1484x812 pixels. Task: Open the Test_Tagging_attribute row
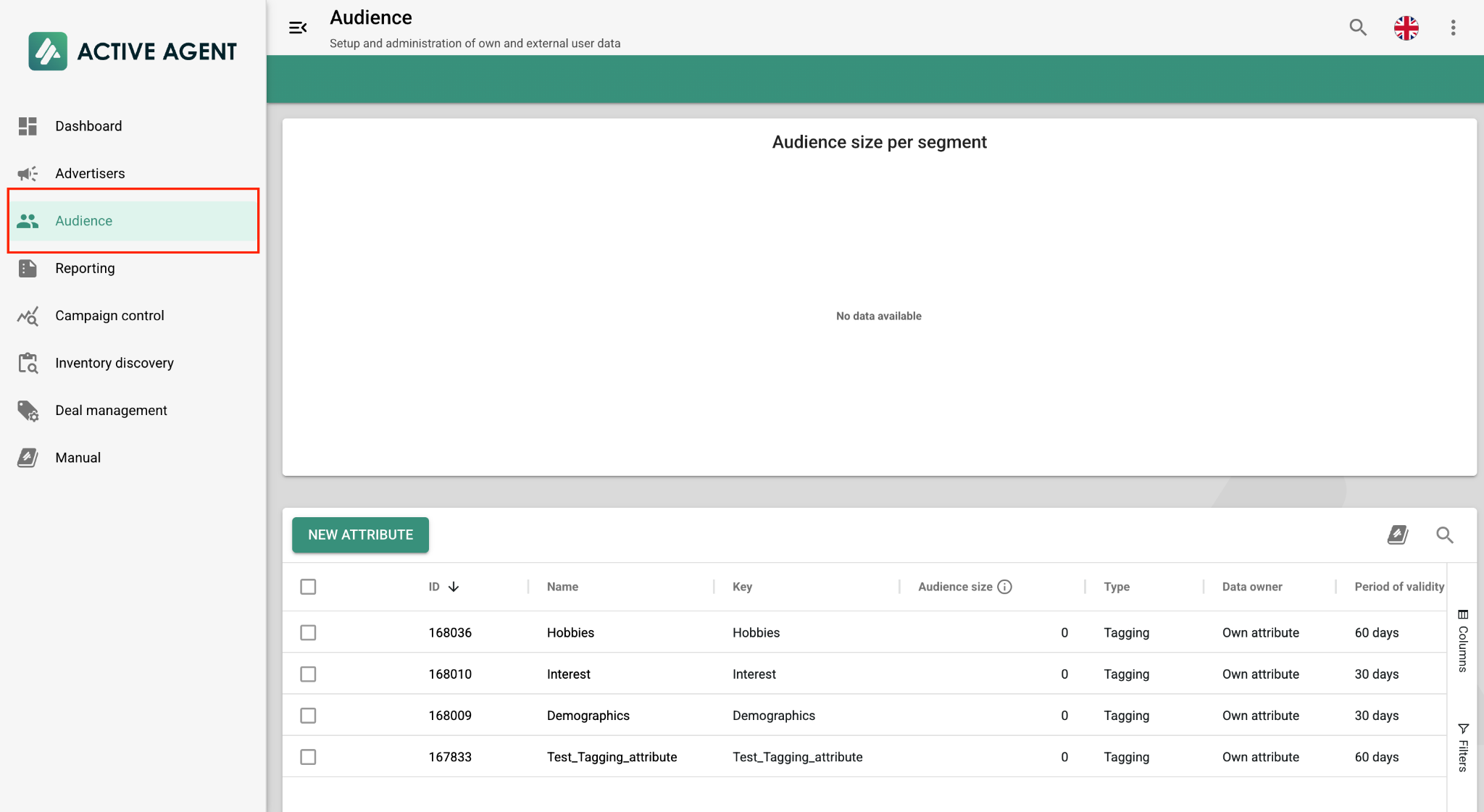(612, 757)
